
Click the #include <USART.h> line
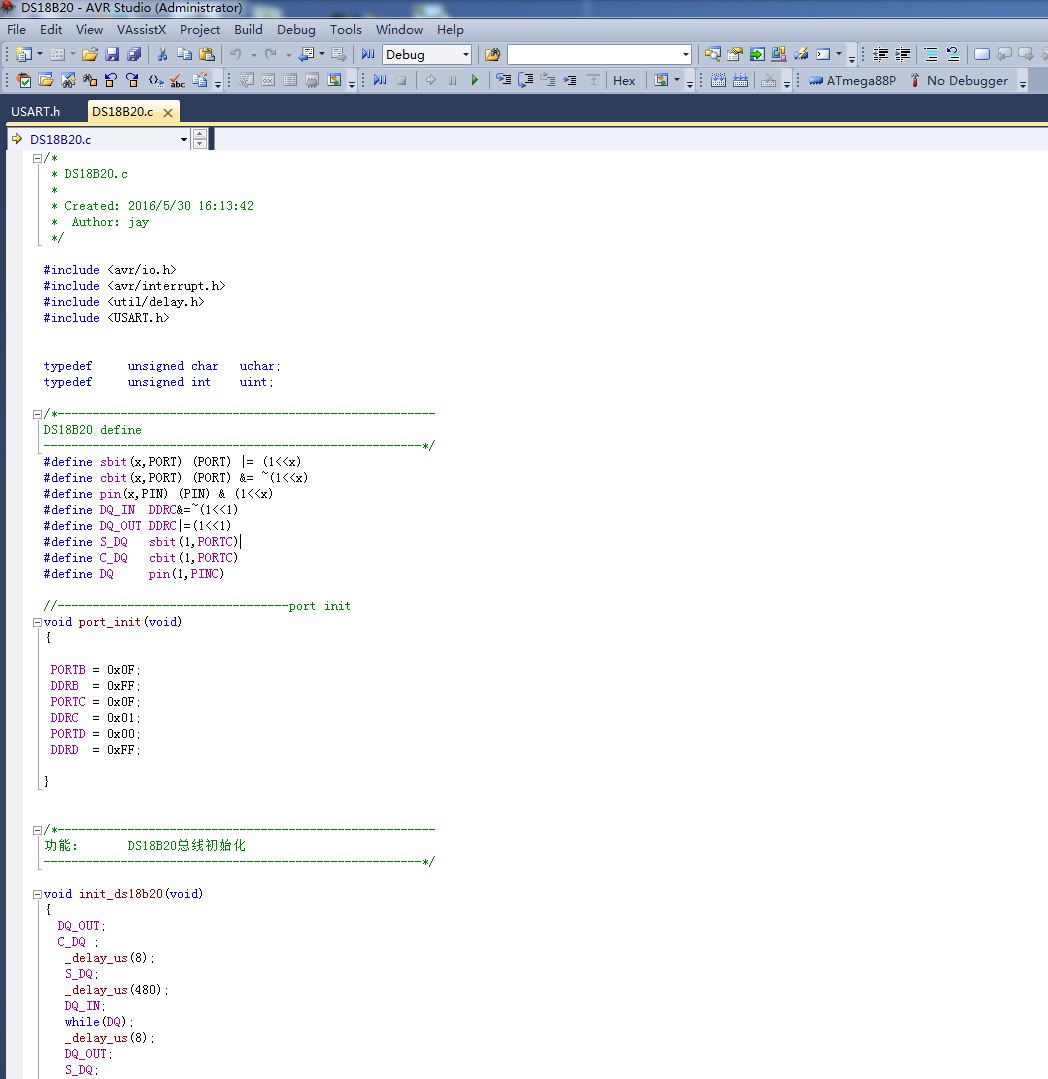[106, 318]
